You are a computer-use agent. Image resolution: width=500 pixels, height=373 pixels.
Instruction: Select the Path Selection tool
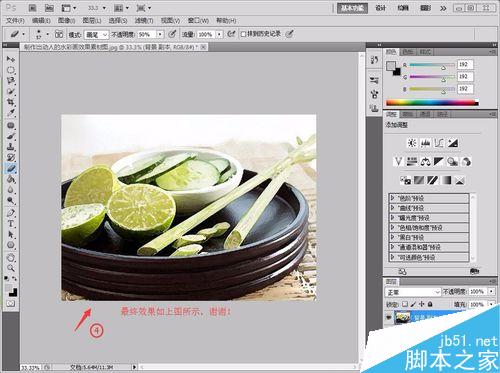(11, 234)
